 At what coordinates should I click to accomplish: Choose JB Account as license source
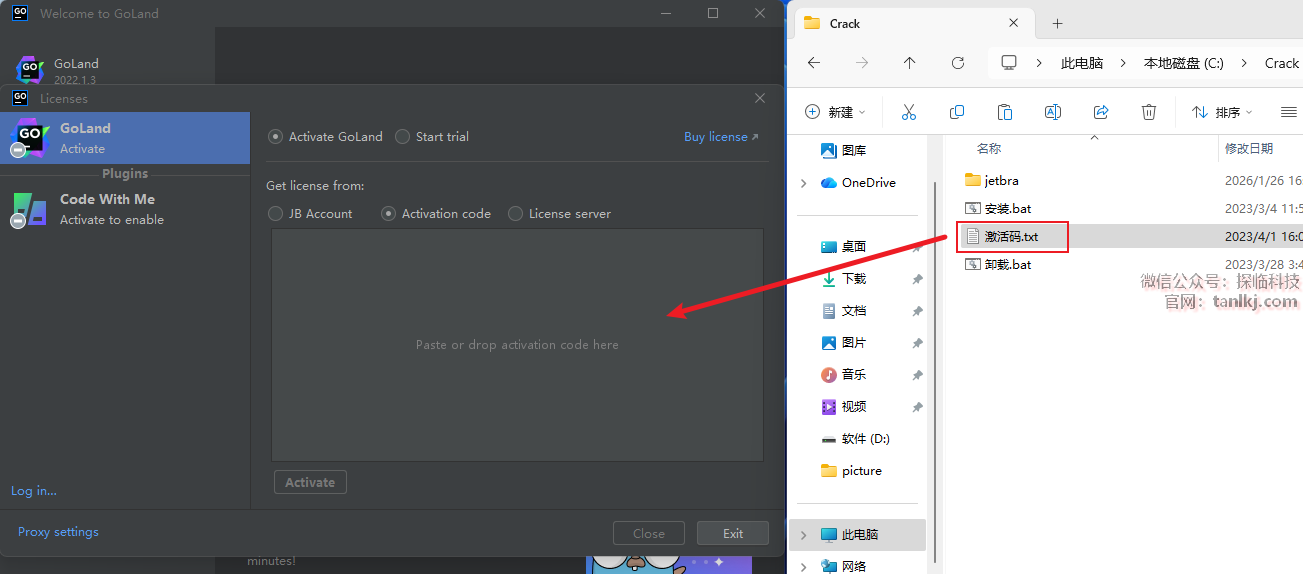tap(276, 214)
